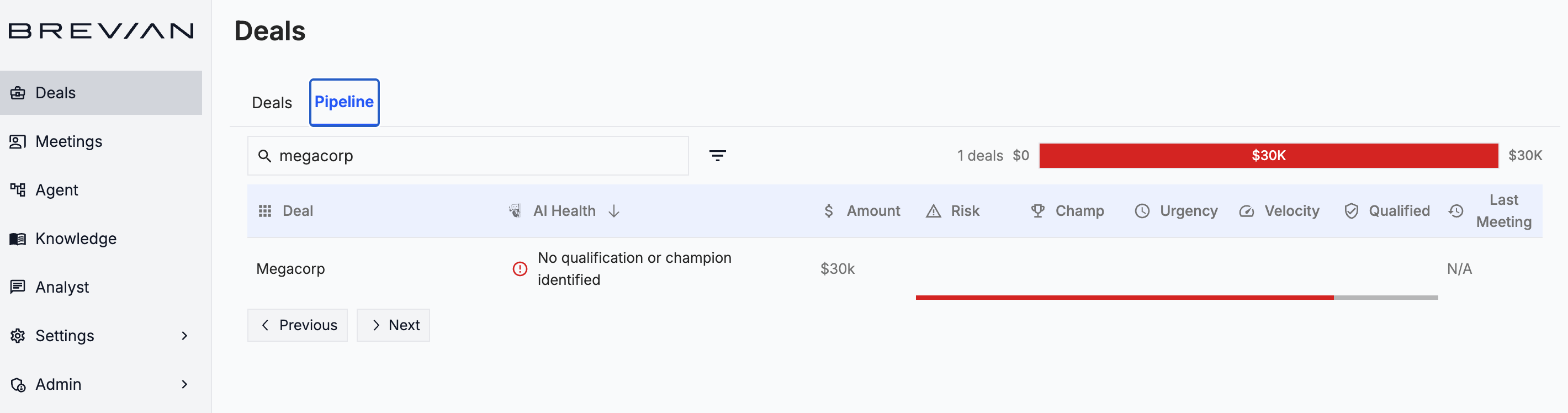The height and width of the screenshot is (413, 1568).
Task: Open the Meetings section in the sidebar
Action: click(68, 141)
